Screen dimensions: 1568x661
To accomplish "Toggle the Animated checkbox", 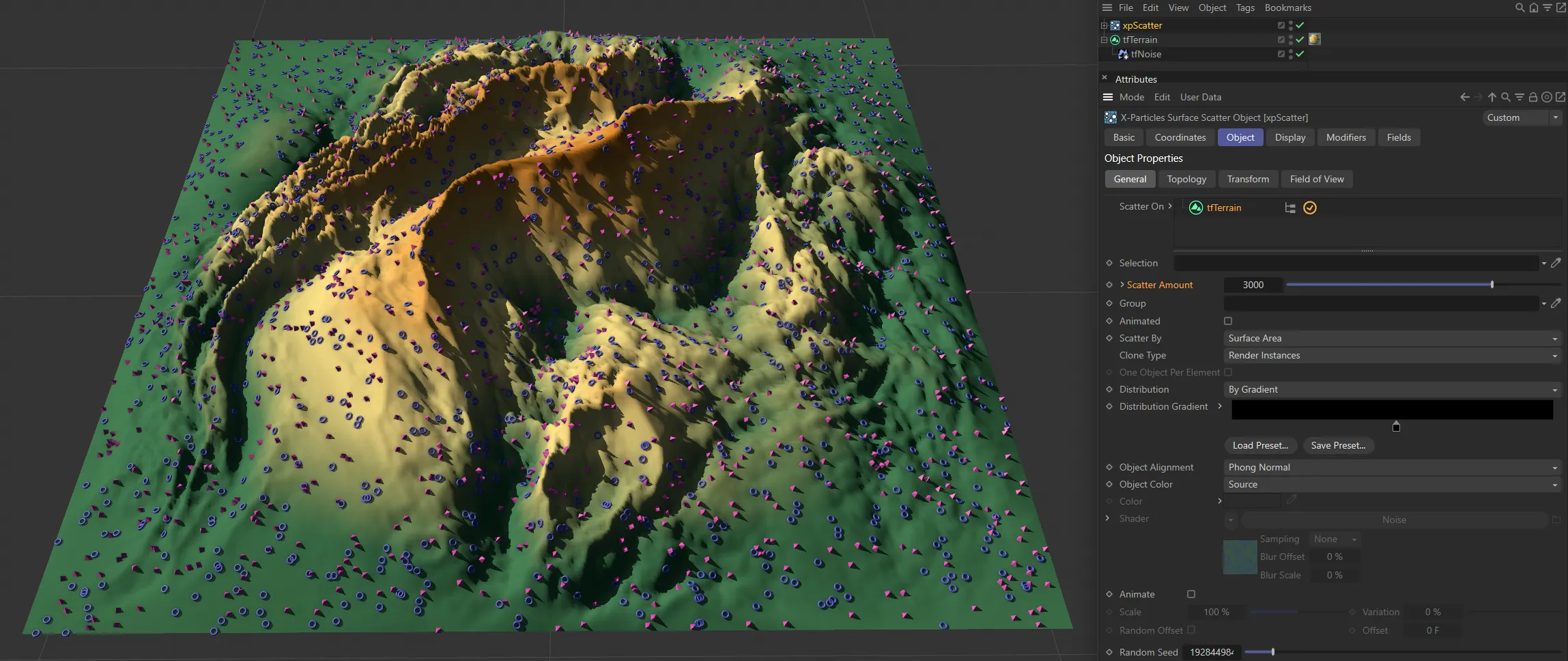I will click(1227, 321).
